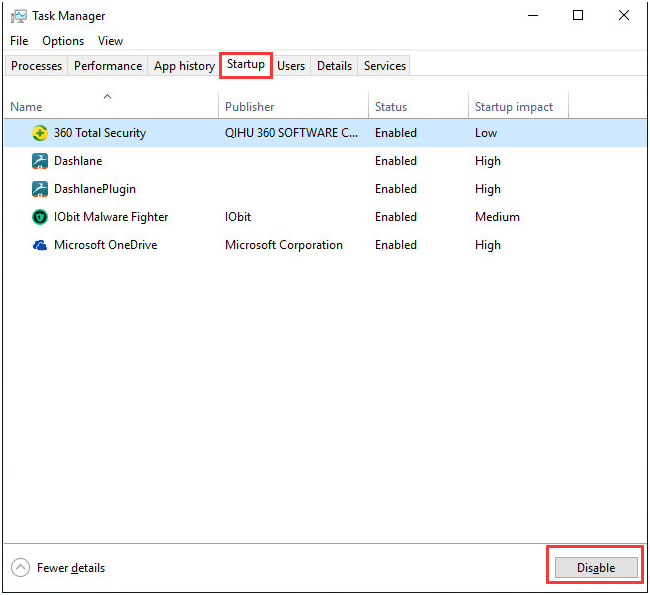Maximize the Task Manager window

pyautogui.click(x=578, y=15)
